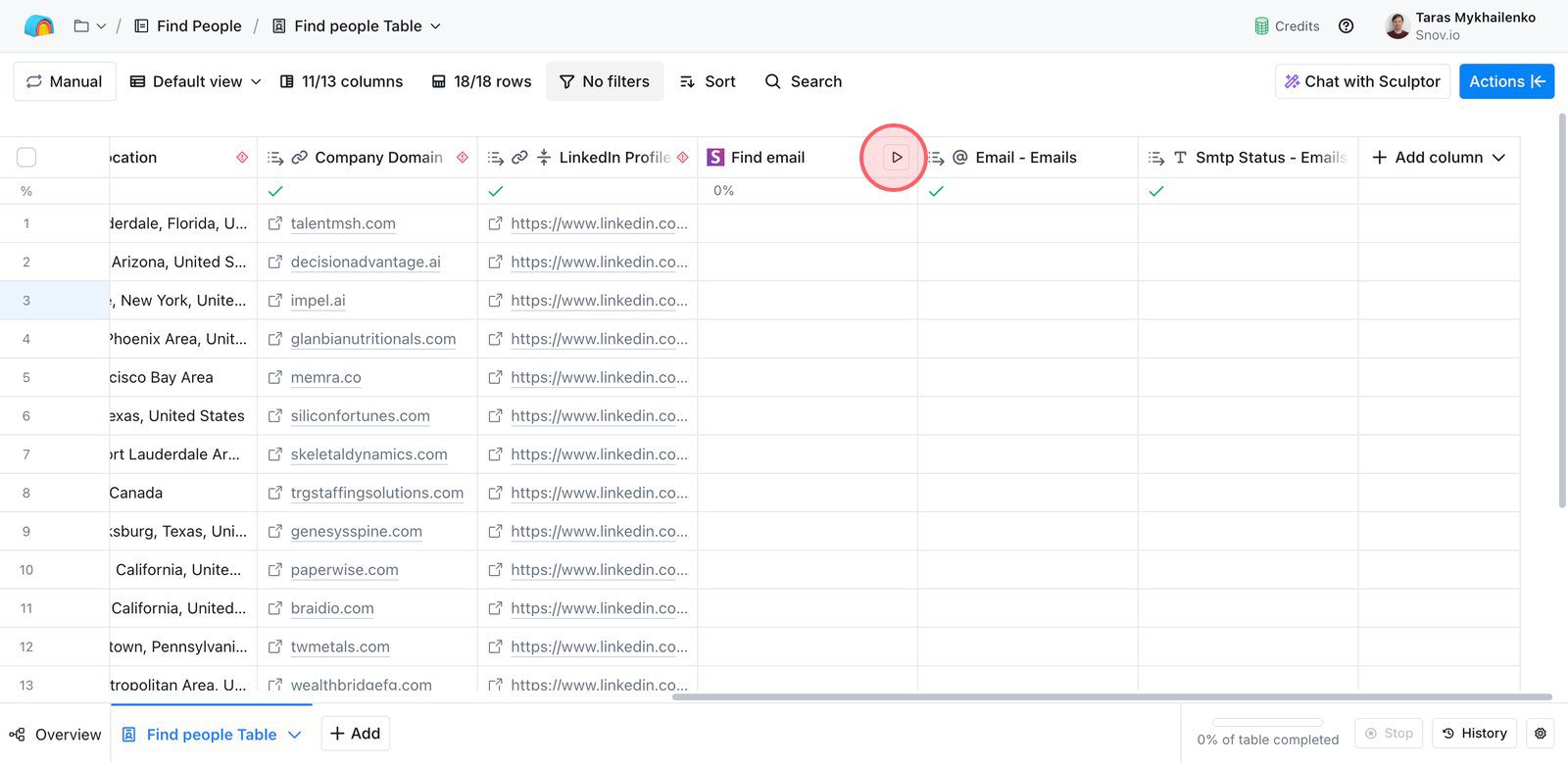
Task: Open external link icon for talentmsh.com
Action: 275,223
